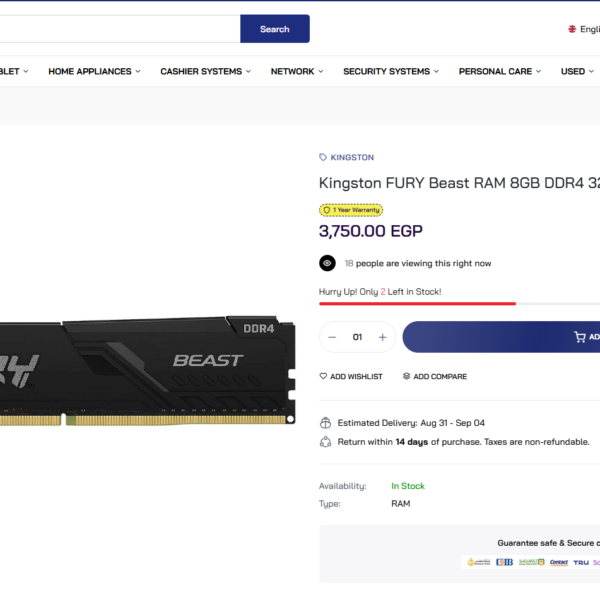
Task: Expand the Home Appliances dropdown menu
Action: (94, 72)
